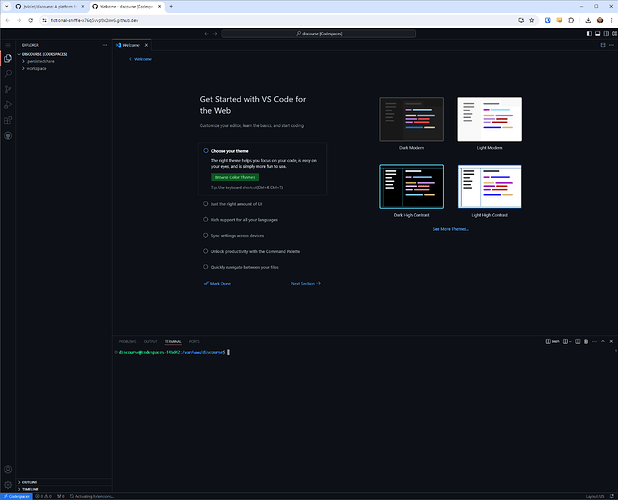The height and width of the screenshot is (500, 618).
Task: Open the Run and Debug view
Action: pyautogui.click(x=8, y=105)
